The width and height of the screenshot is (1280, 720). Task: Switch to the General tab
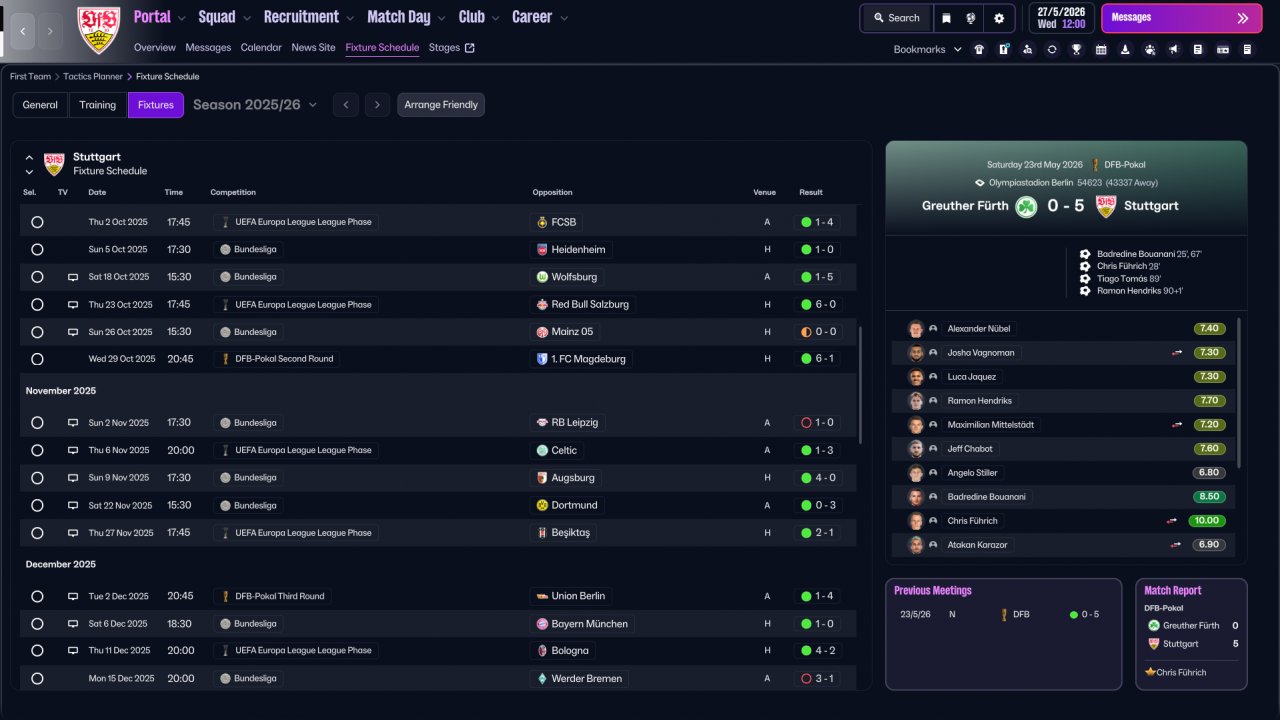[40, 105]
